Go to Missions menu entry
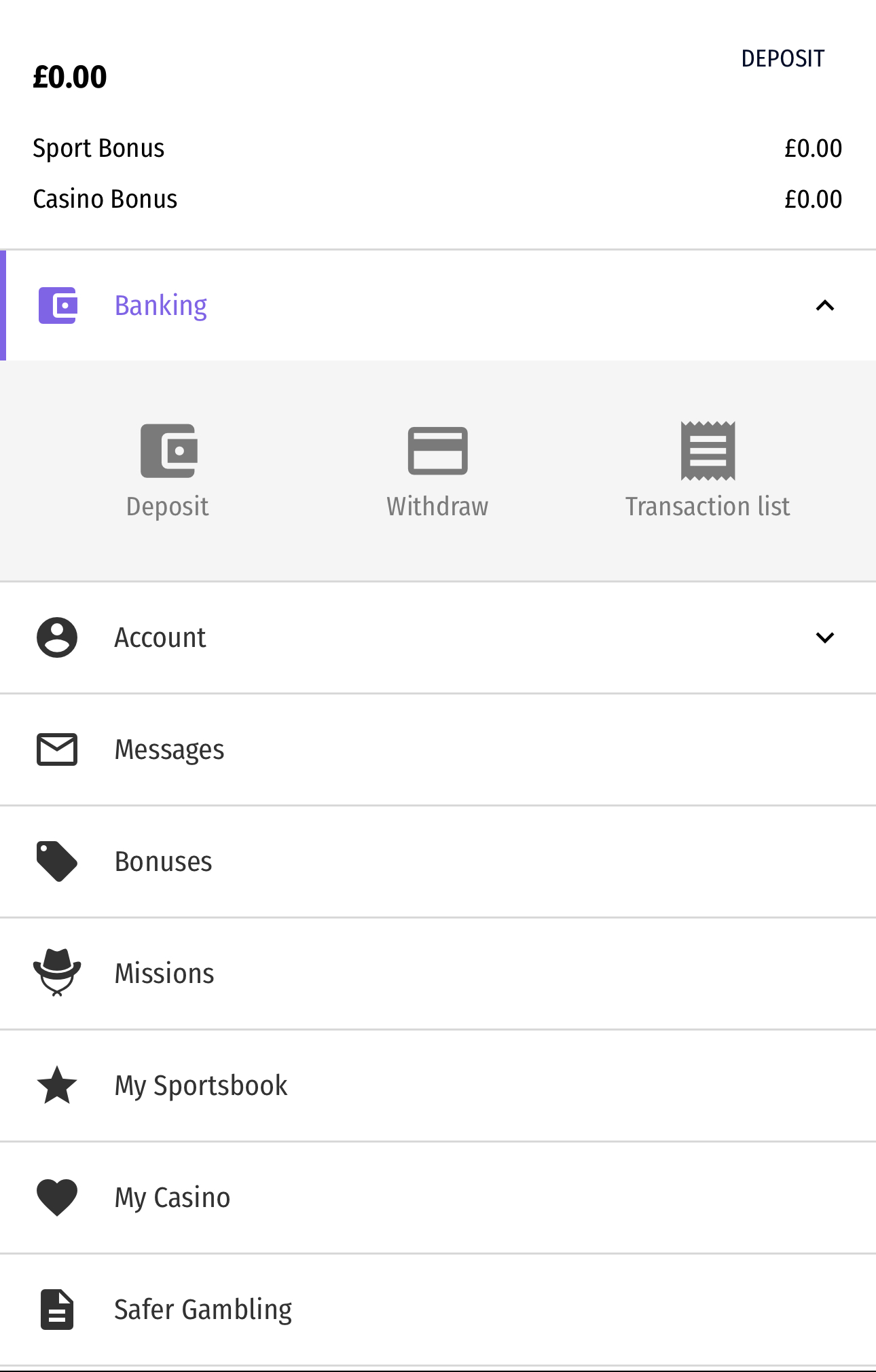Viewport: 876px width, 1372px height. coord(164,973)
